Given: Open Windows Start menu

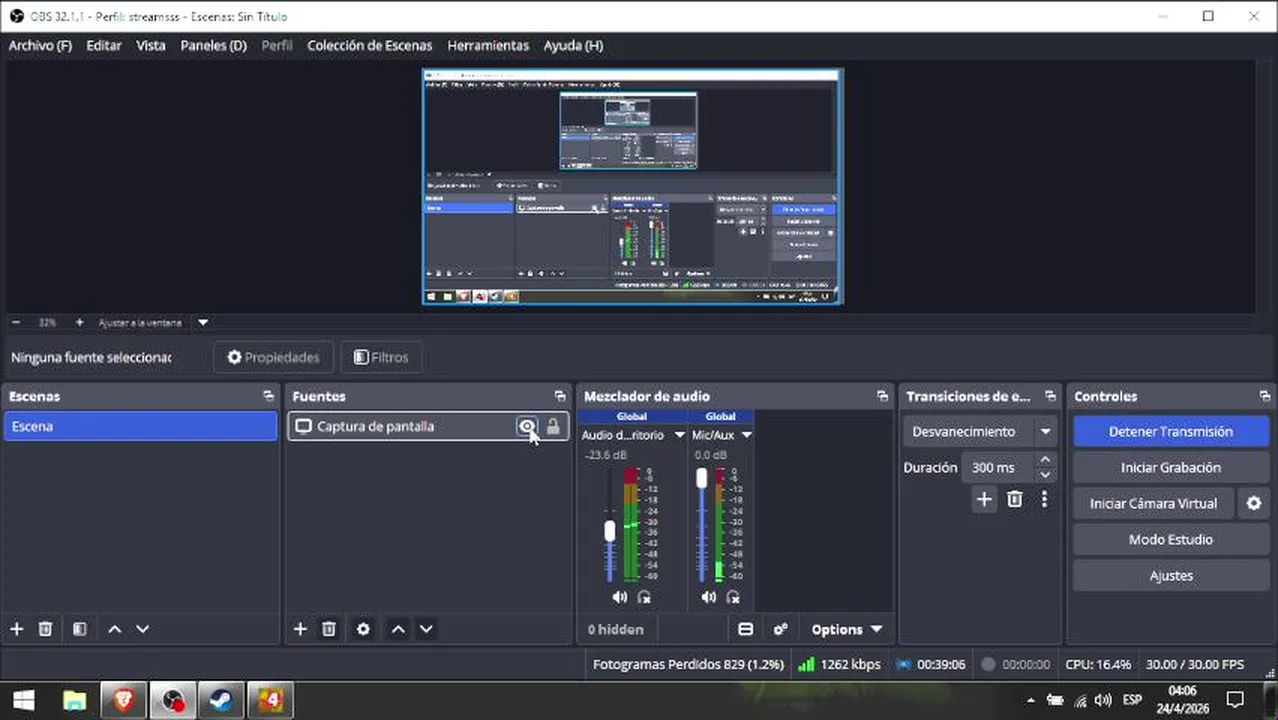Looking at the screenshot, I should pyautogui.click(x=22, y=700).
